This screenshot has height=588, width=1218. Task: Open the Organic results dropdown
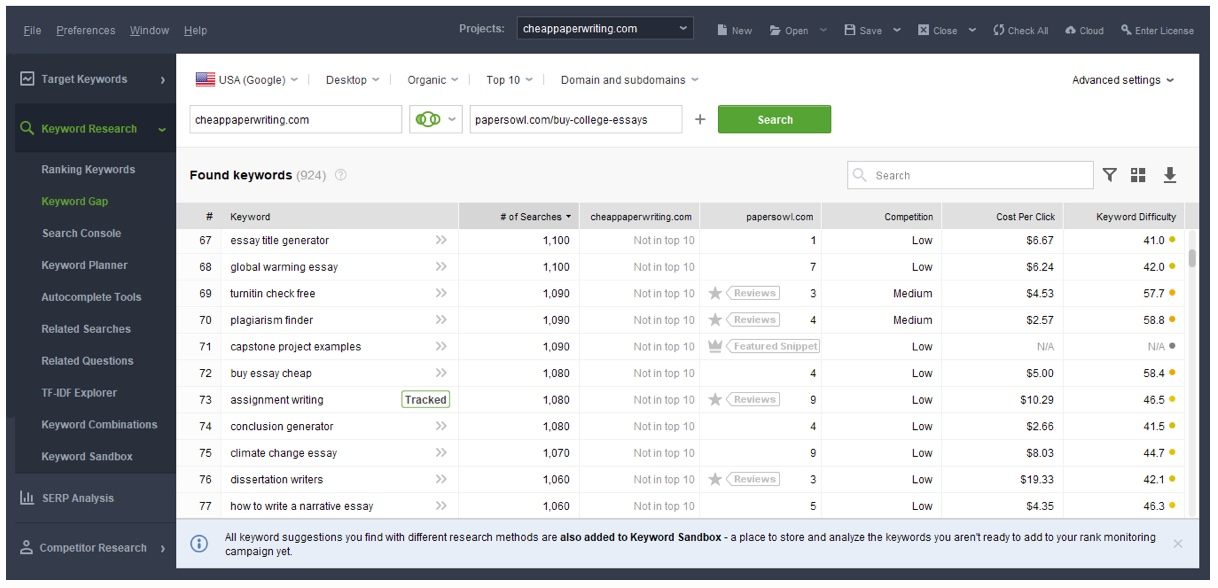click(433, 80)
